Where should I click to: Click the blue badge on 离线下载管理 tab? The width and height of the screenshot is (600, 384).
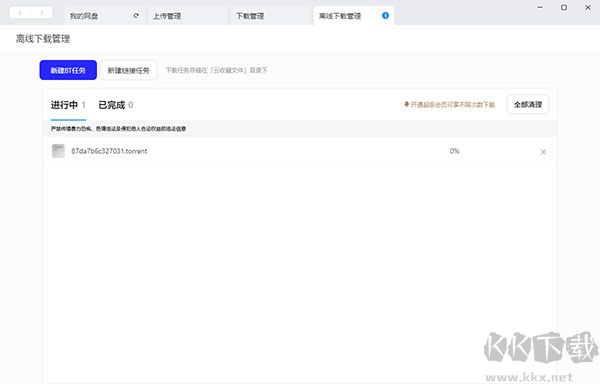(385, 15)
